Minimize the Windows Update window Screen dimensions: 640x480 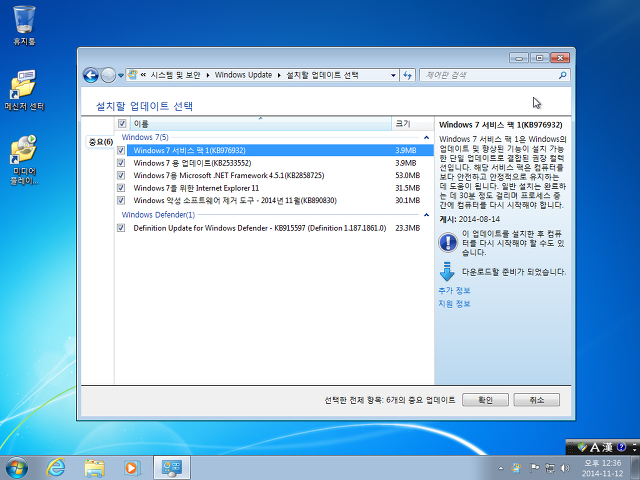[519, 58]
